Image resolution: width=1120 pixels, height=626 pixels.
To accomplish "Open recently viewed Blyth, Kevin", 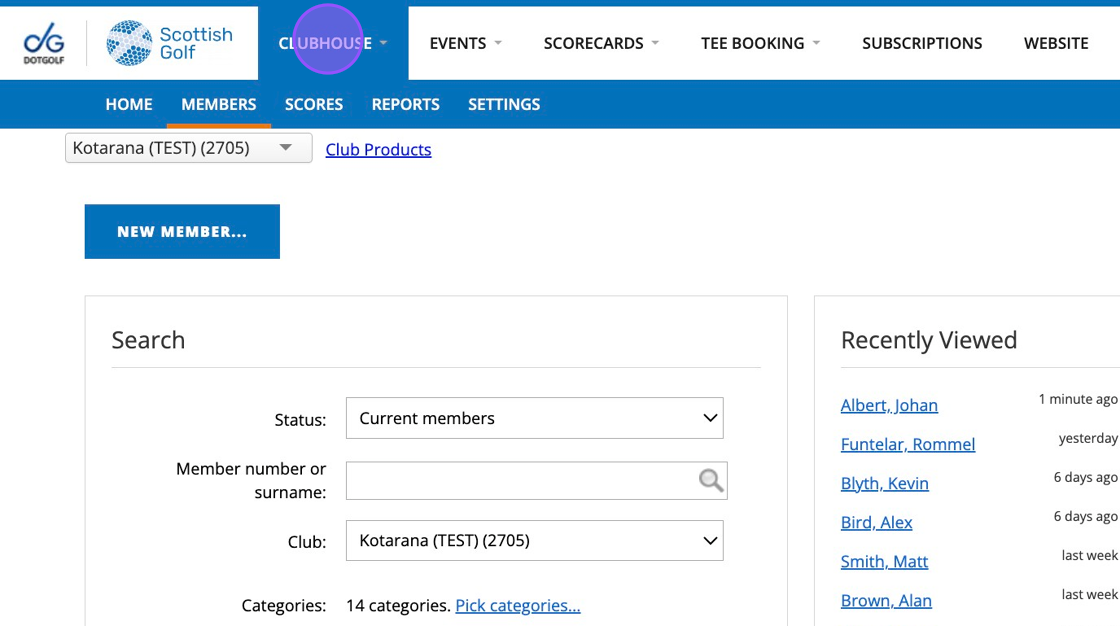I will (884, 483).
